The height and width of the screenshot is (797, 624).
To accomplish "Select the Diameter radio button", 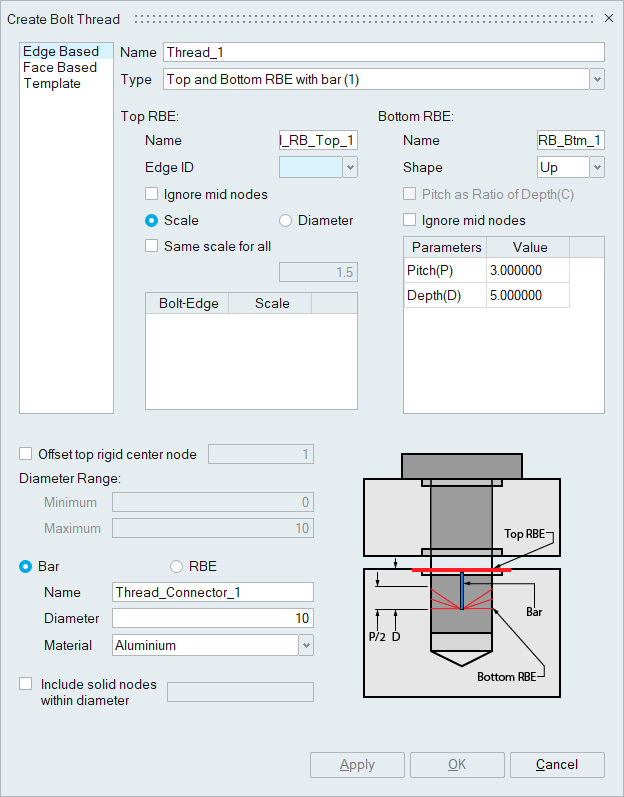I will point(286,220).
